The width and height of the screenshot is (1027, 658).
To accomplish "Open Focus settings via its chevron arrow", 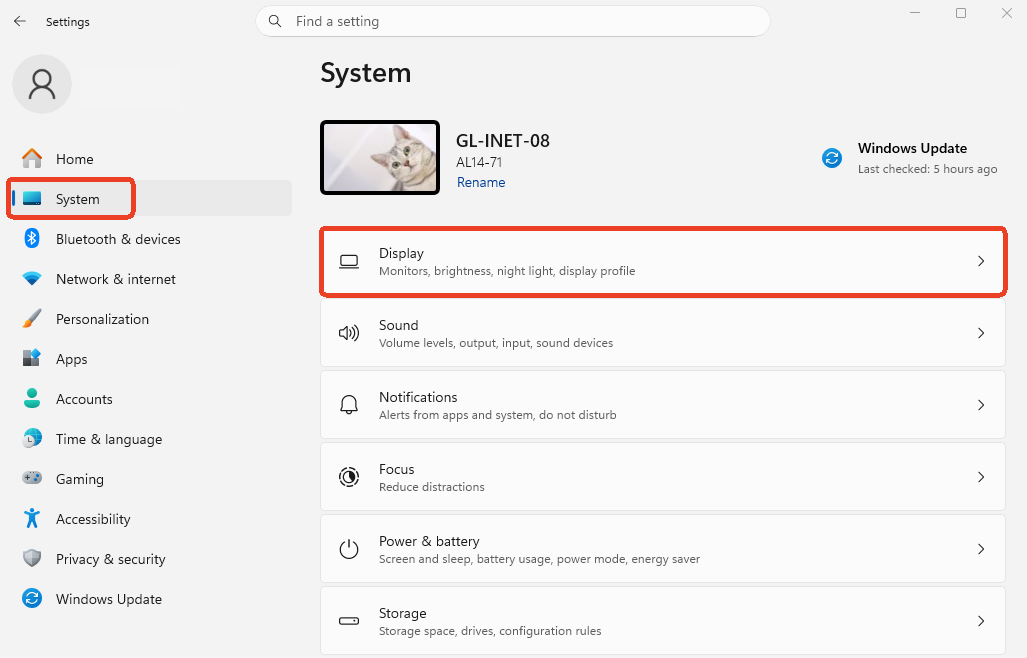I will pyautogui.click(x=980, y=477).
